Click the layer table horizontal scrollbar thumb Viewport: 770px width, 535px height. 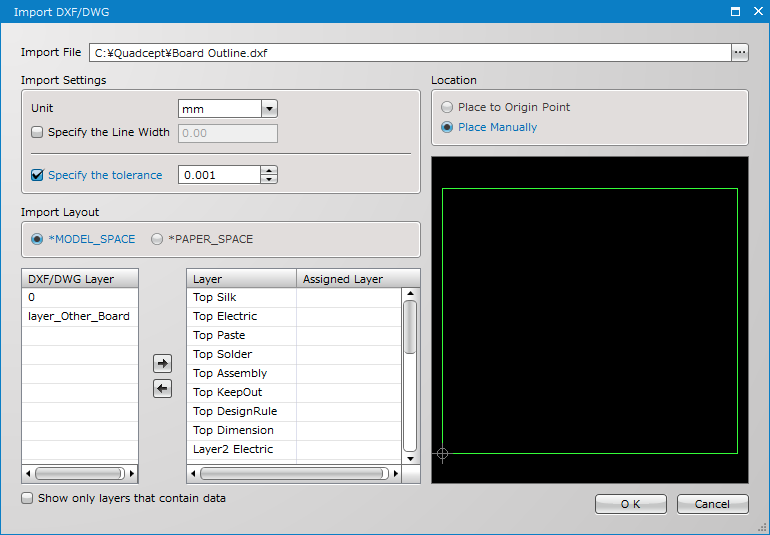pyautogui.click(x=294, y=474)
